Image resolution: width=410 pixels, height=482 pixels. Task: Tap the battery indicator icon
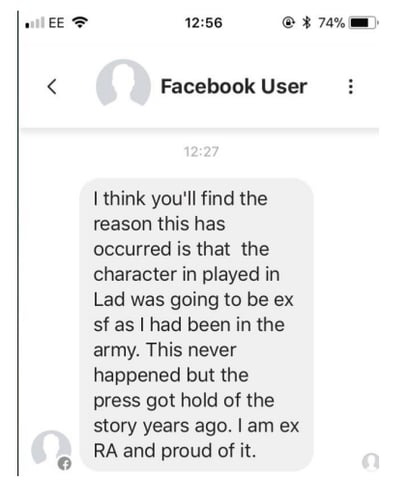[x=363, y=23]
